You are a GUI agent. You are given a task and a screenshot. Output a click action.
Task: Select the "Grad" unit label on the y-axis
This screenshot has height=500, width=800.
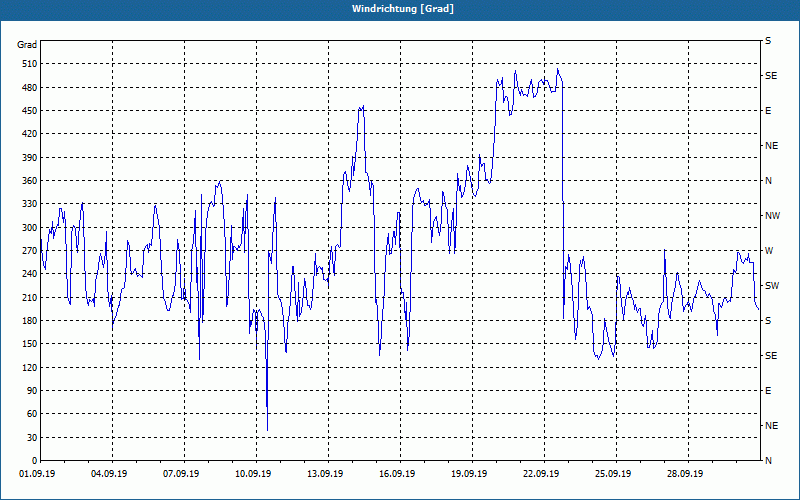[x=27, y=45]
